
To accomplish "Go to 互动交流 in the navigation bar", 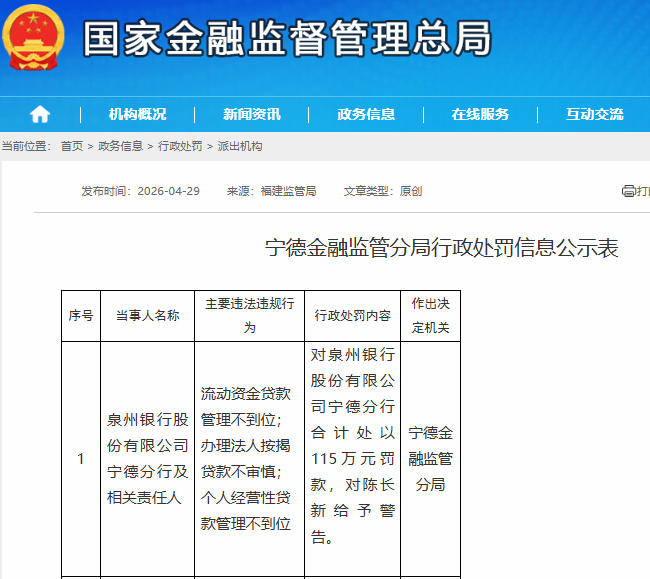I will [x=594, y=114].
